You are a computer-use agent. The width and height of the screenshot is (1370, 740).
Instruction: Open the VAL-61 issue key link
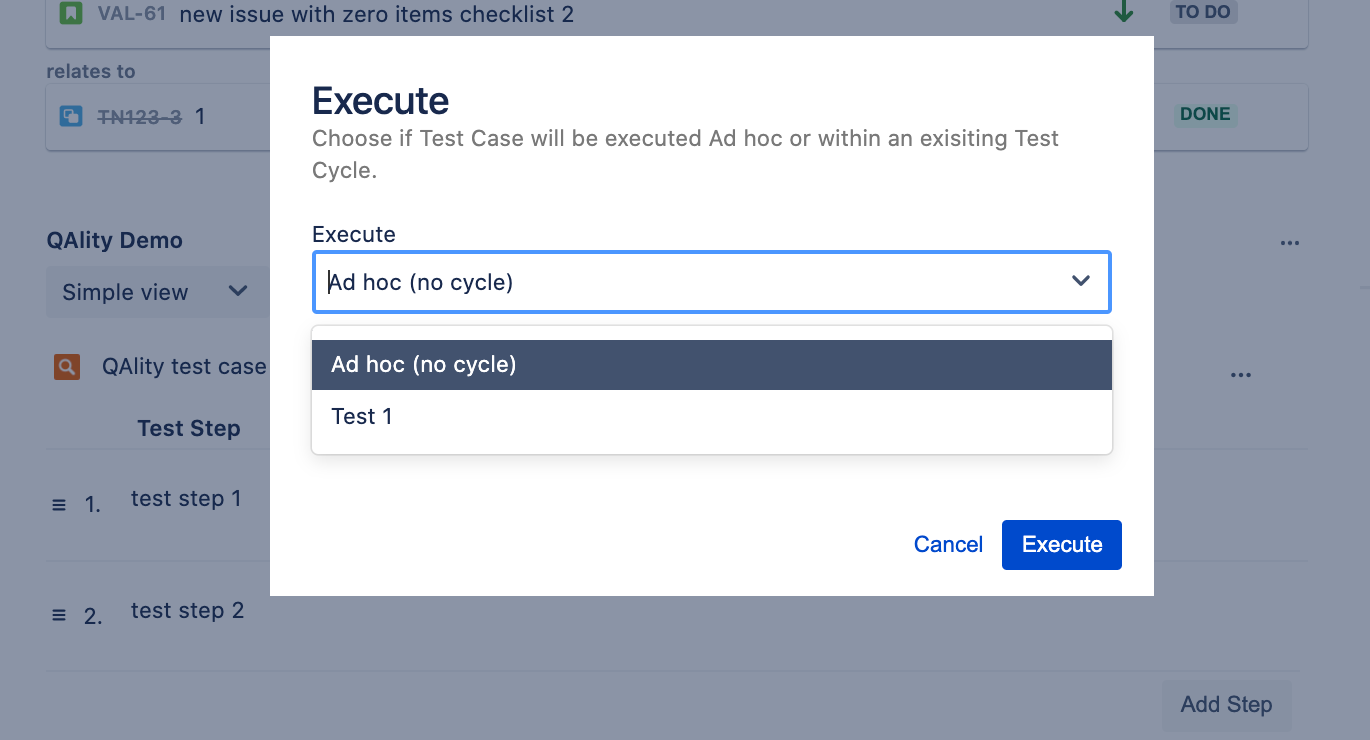point(132,14)
